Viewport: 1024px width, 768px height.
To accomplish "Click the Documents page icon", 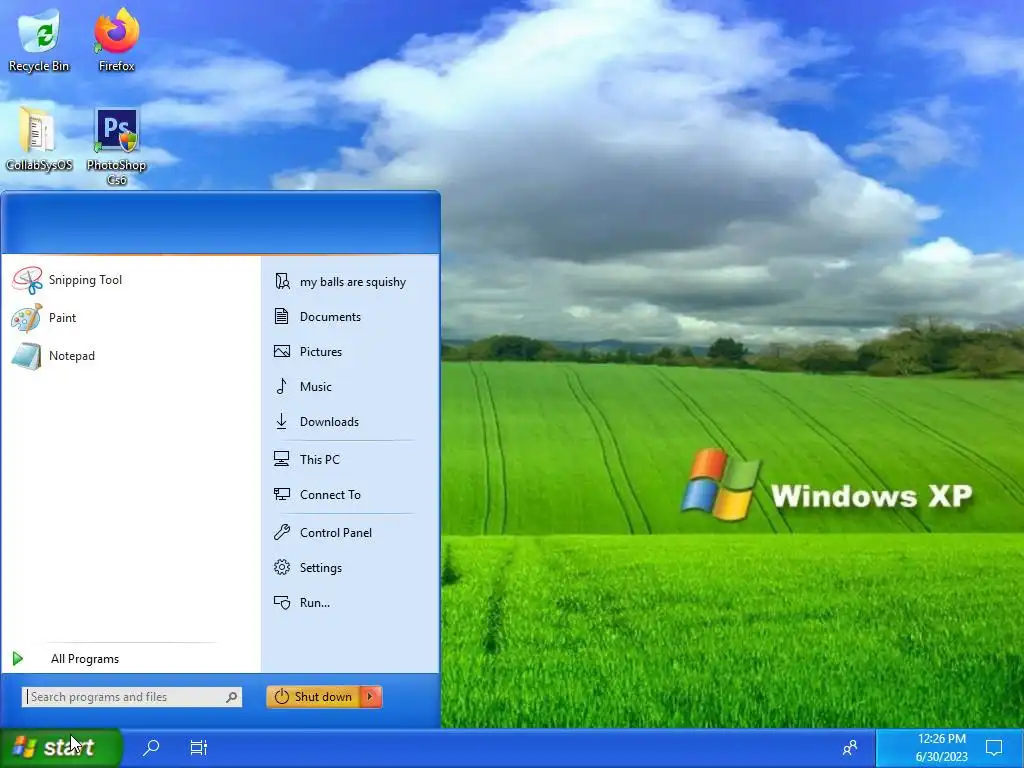I will (281, 317).
